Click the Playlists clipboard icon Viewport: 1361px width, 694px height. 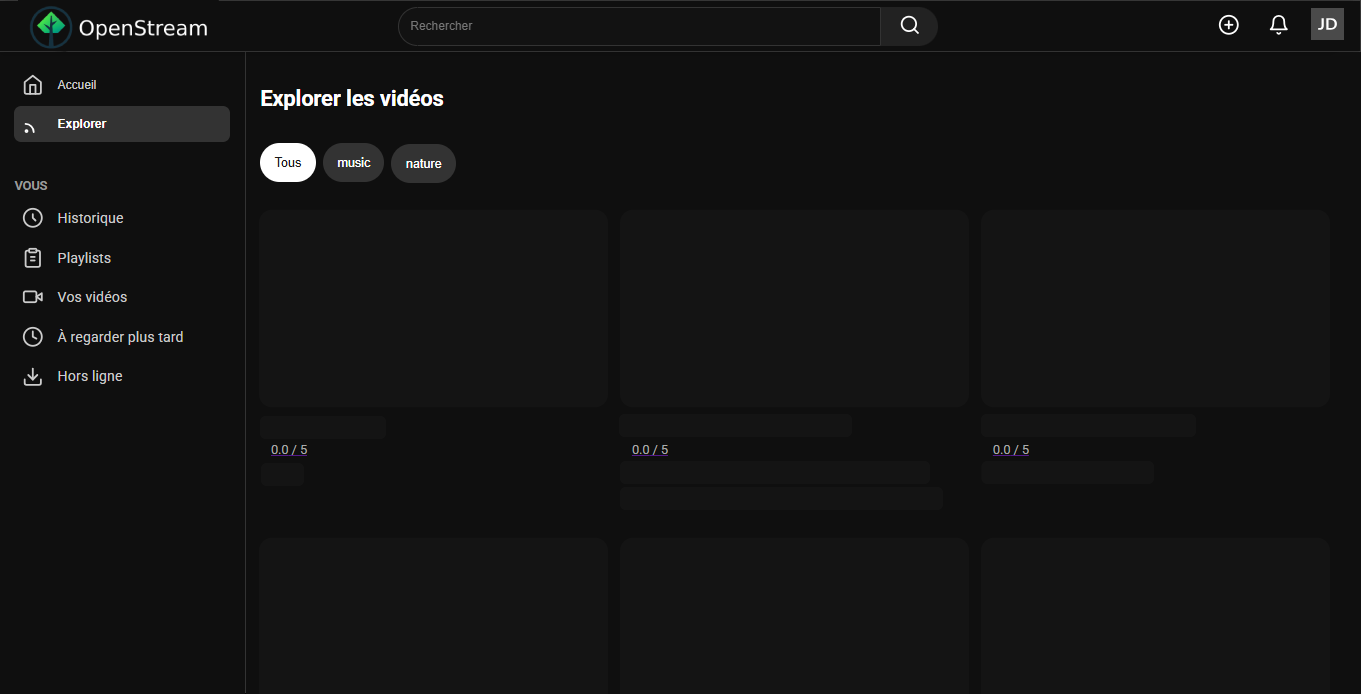coord(33,258)
